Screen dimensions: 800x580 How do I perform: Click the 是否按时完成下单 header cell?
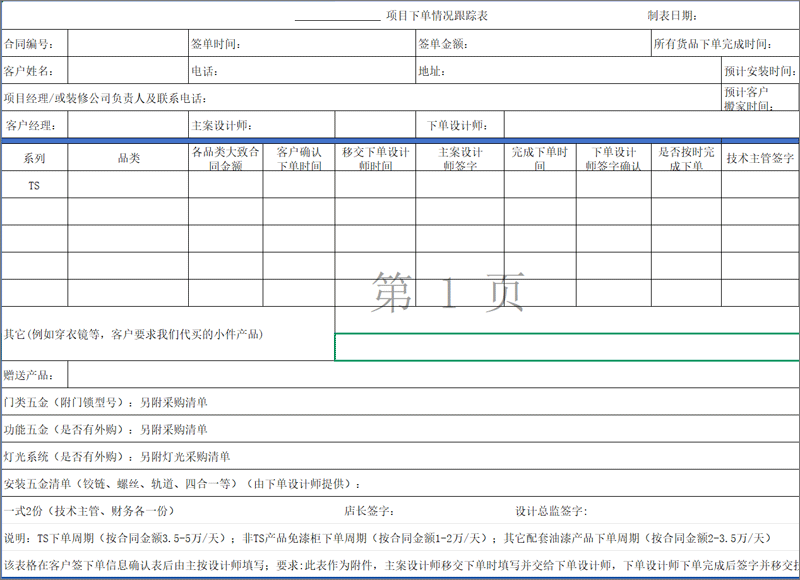(685, 158)
